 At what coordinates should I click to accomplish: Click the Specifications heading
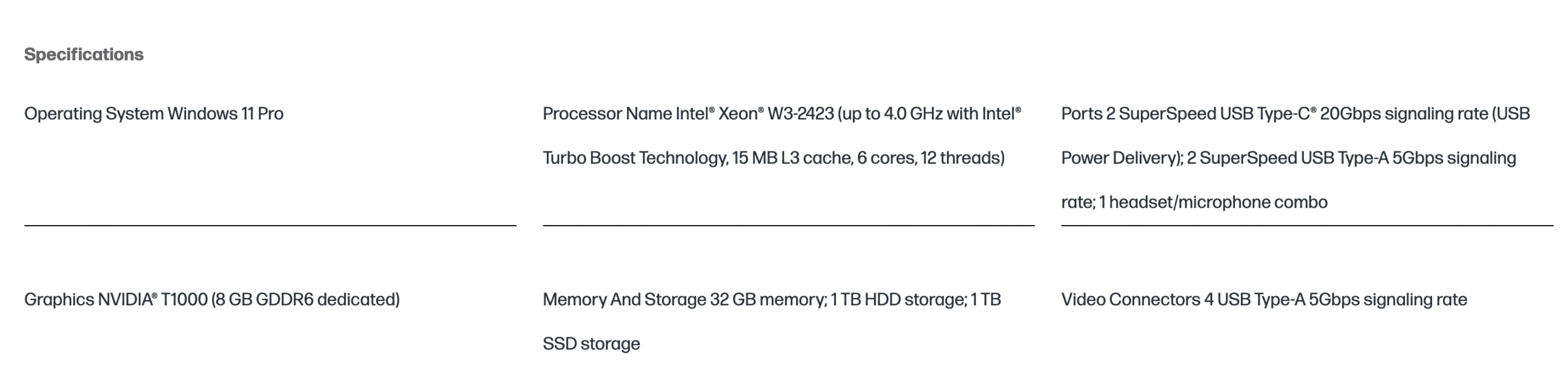click(84, 55)
